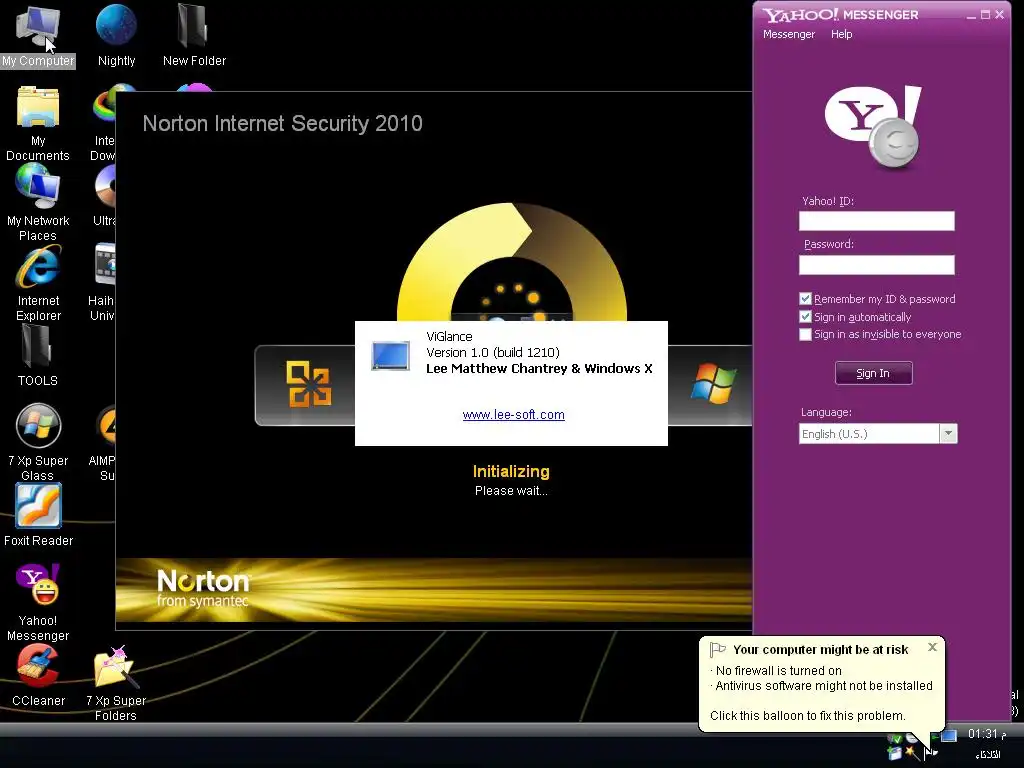Open the Nightly browser desktop icon
The height and width of the screenshot is (768, 1024).
116,35
